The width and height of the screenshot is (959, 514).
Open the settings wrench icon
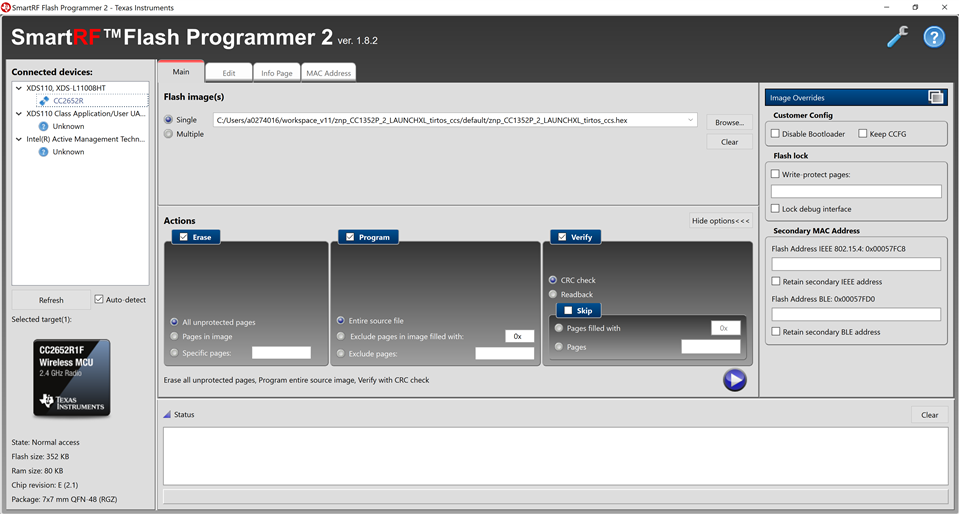897,37
